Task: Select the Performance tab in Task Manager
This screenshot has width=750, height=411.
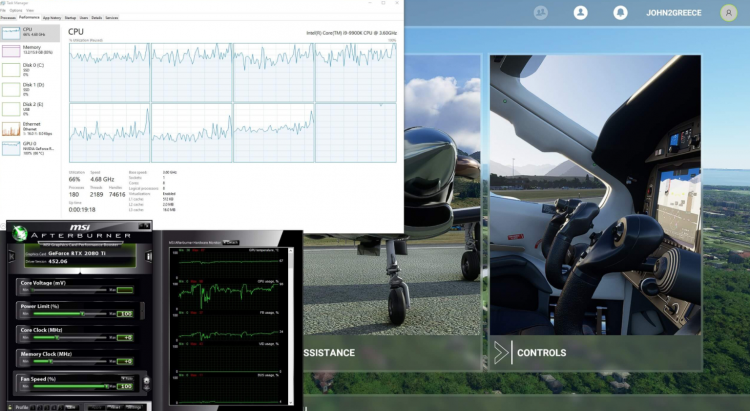Action: pos(29,18)
